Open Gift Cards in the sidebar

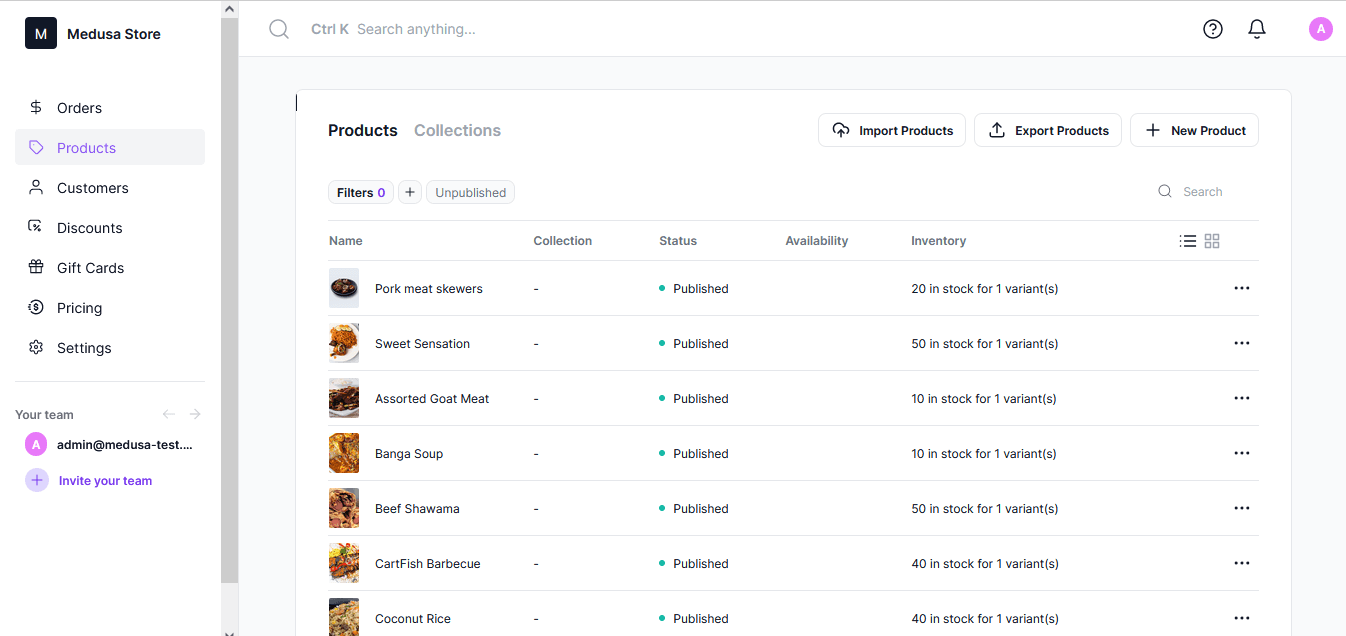[90, 268]
